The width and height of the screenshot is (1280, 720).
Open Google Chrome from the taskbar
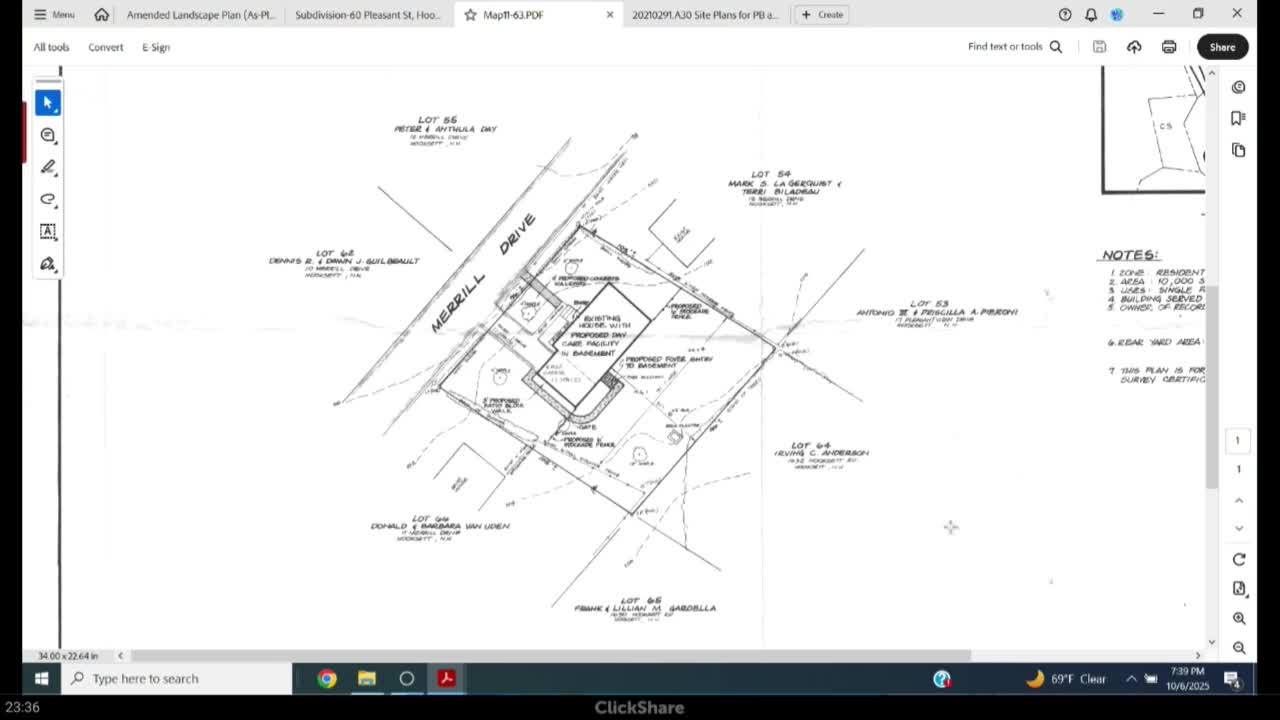pyautogui.click(x=327, y=679)
